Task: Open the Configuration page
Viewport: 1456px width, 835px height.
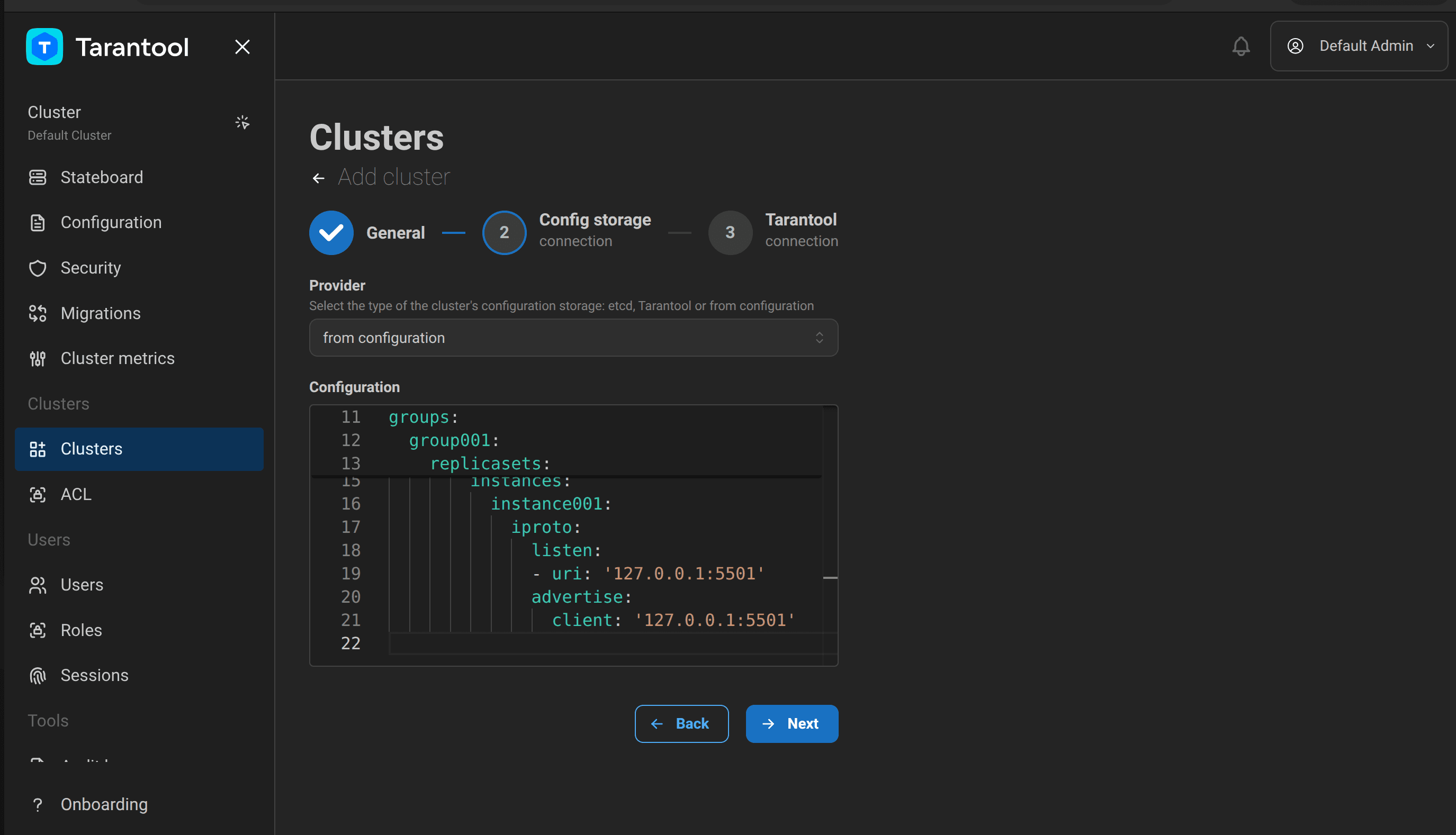Action: (x=139, y=223)
